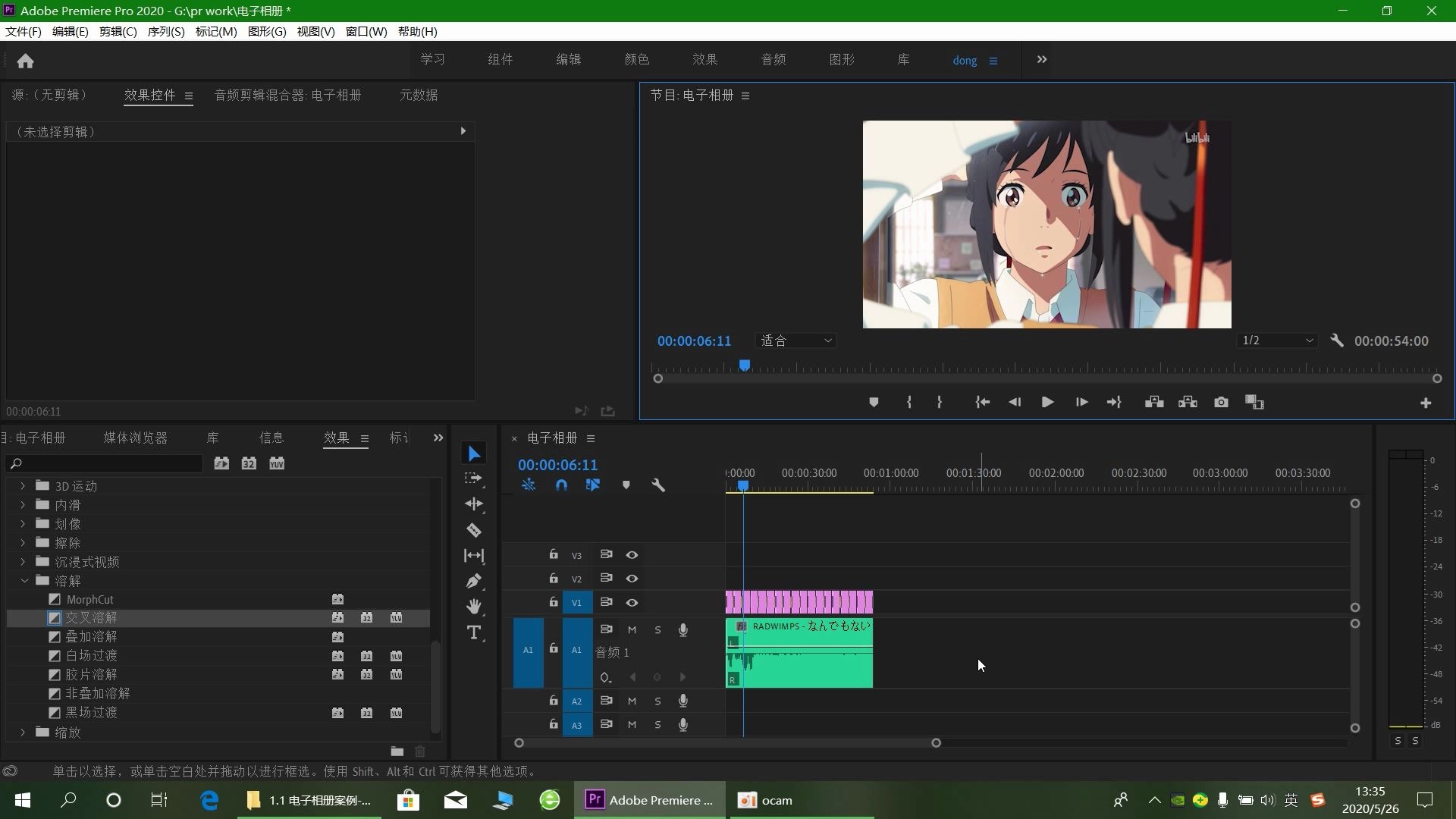This screenshot has width=1456, height=819.
Task: Click the Home icon
Action: tap(25, 61)
